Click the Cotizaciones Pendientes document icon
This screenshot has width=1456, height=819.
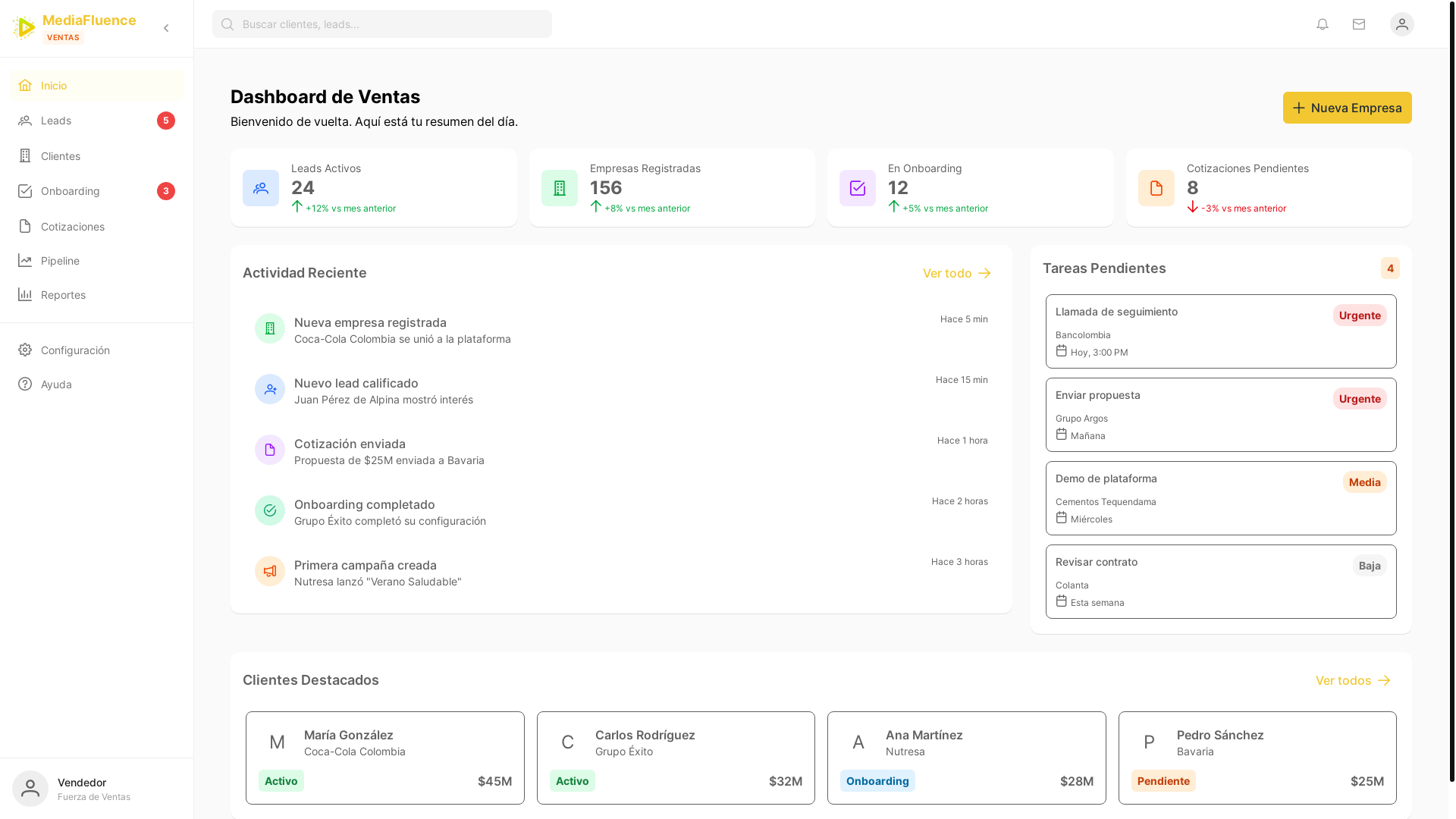(1156, 188)
